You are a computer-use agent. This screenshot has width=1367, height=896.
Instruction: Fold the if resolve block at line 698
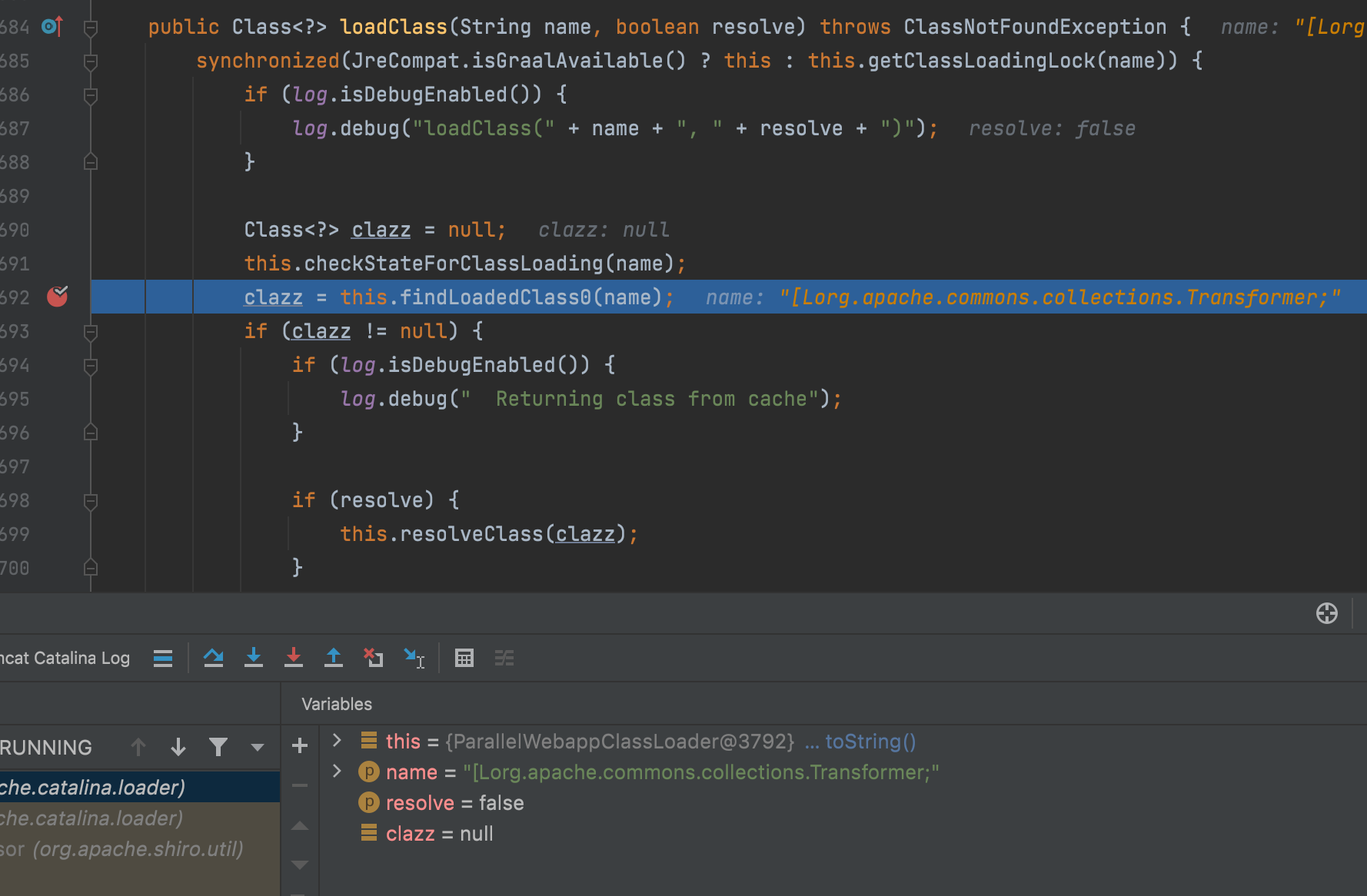[x=91, y=502]
